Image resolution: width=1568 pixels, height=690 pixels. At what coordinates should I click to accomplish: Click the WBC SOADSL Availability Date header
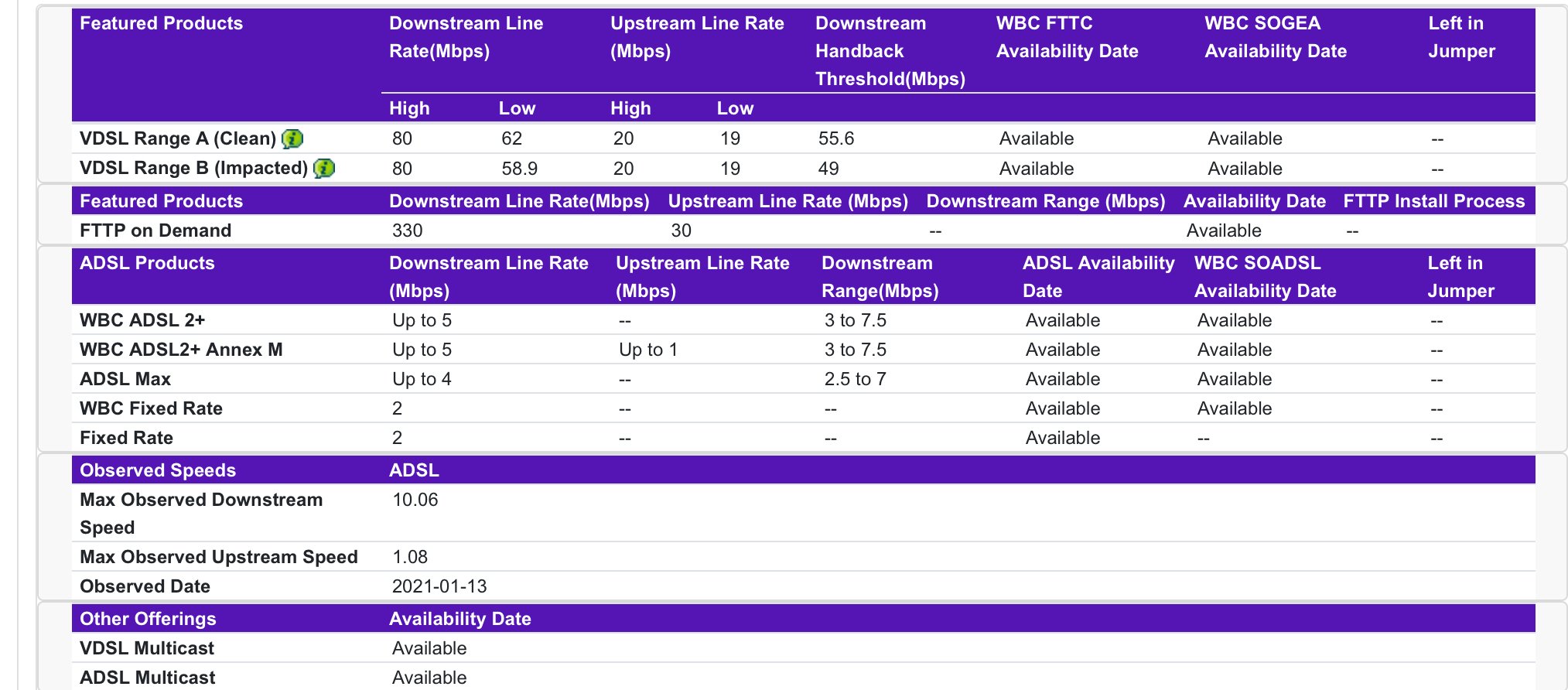coord(1265,277)
